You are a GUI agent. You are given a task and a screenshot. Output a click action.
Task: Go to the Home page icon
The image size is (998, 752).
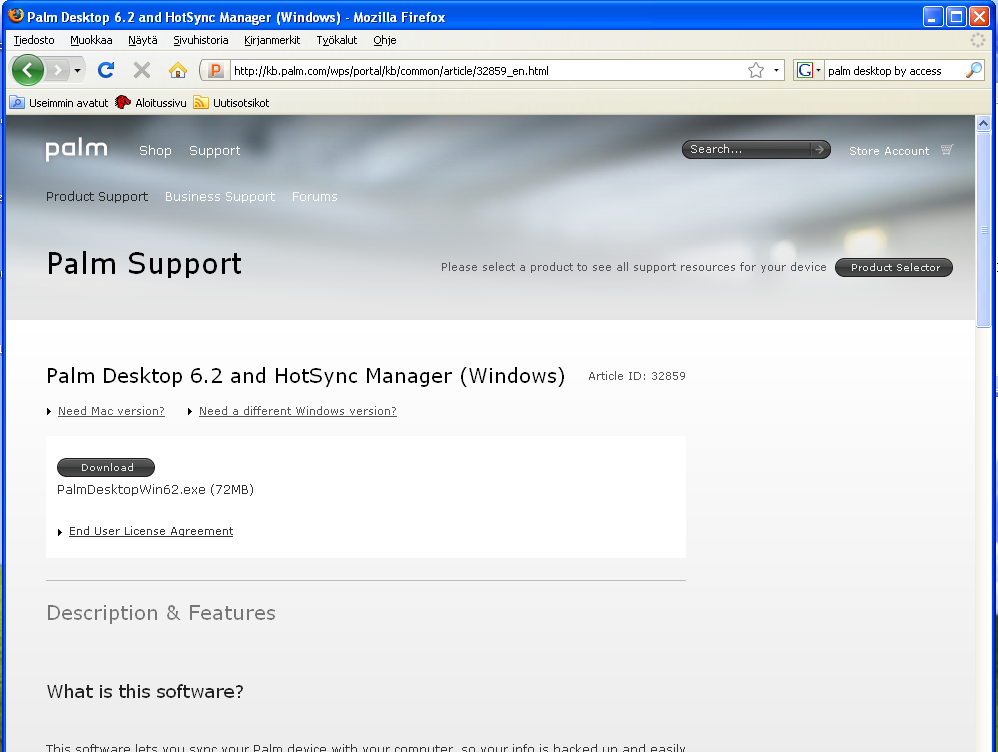pyautogui.click(x=178, y=70)
